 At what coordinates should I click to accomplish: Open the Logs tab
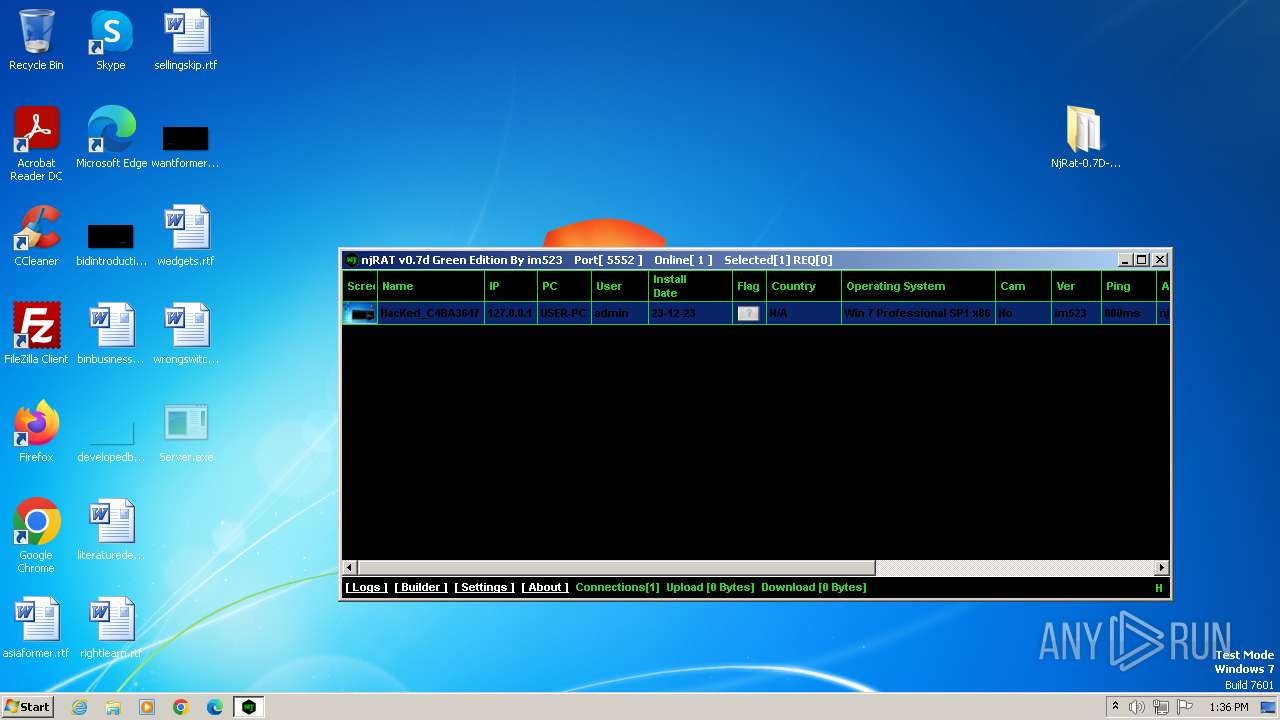(366, 587)
